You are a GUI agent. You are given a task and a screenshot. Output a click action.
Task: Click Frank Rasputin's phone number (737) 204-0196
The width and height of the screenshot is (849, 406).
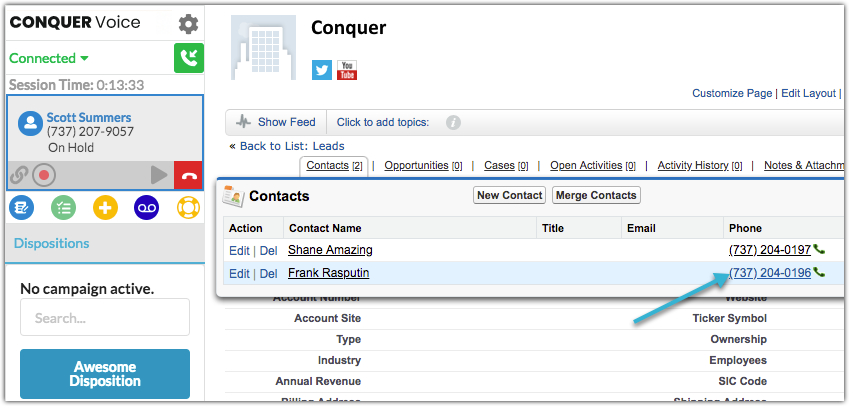(x=770, y=273)
